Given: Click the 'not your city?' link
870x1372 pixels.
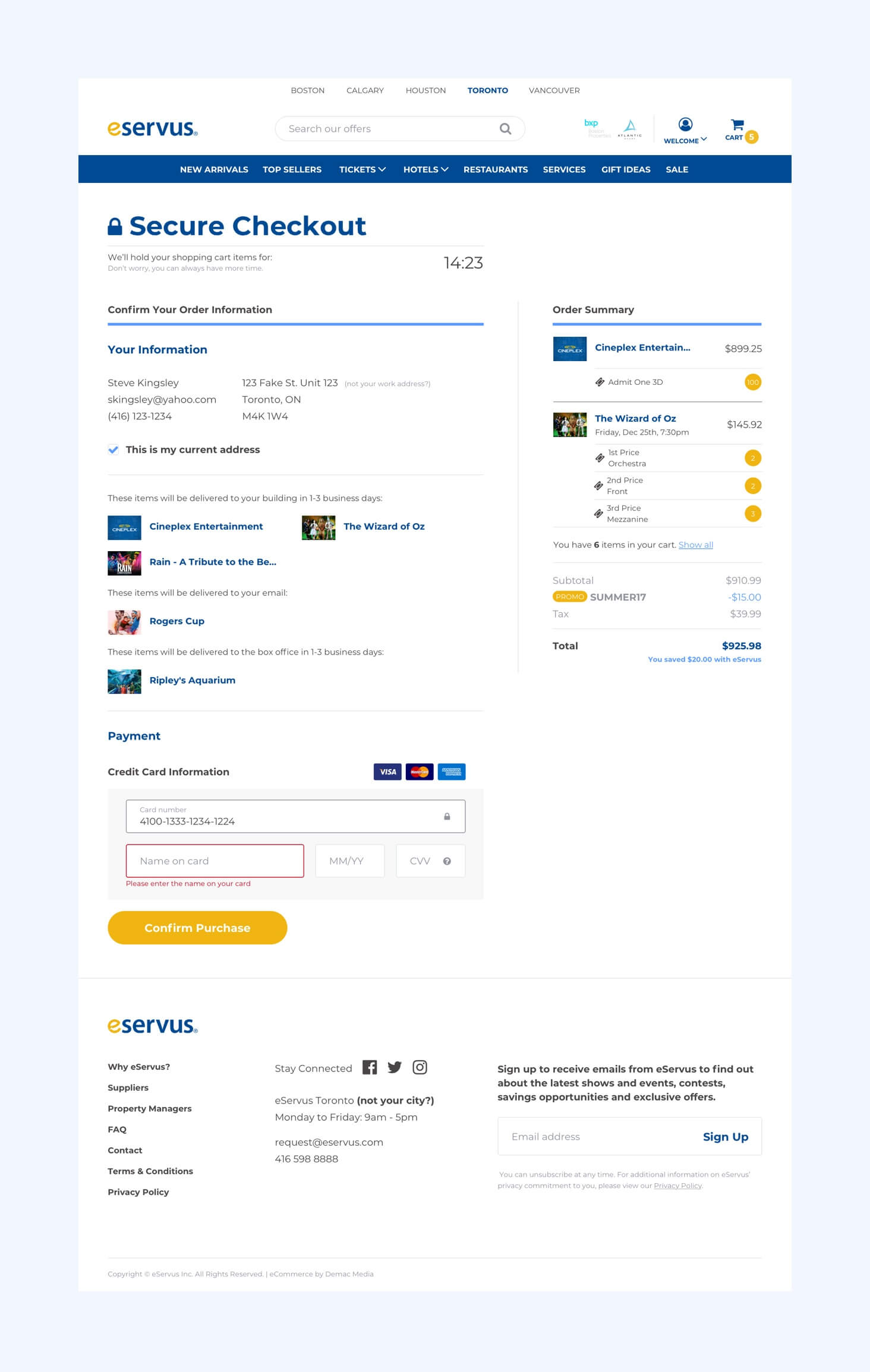Looking at the screenshot, I should (395, 1101).
